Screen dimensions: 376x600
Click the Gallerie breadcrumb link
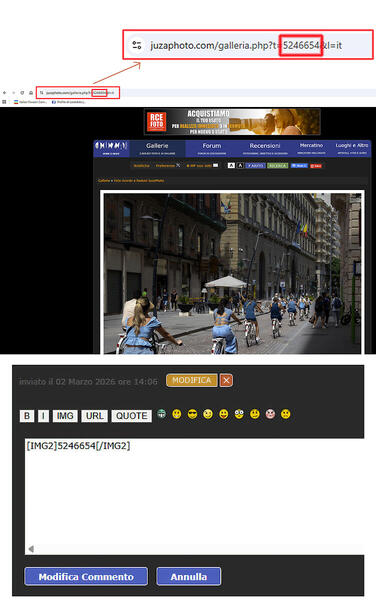pos(104,180)
